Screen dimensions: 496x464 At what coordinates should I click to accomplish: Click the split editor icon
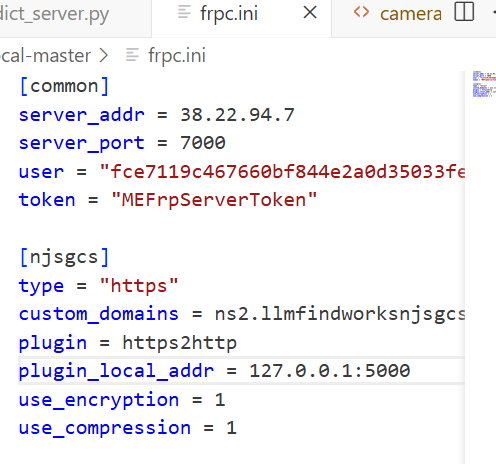pos(464,12)
